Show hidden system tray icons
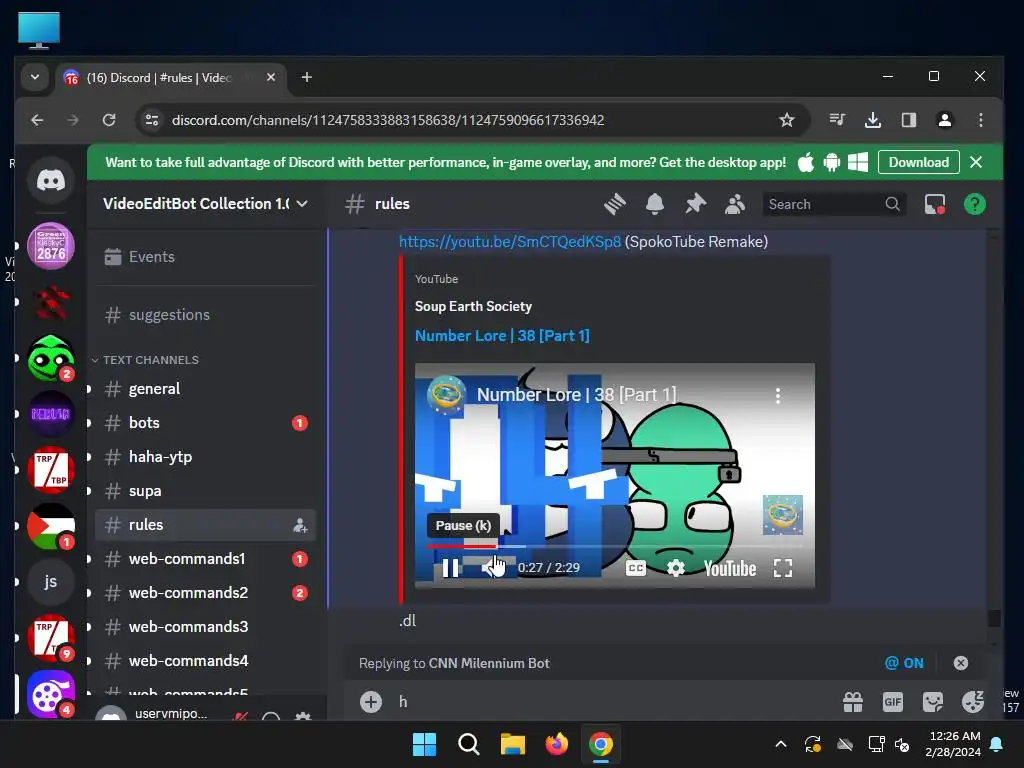This screenshot has height=768, width=1024. click(x=780, y=744)
